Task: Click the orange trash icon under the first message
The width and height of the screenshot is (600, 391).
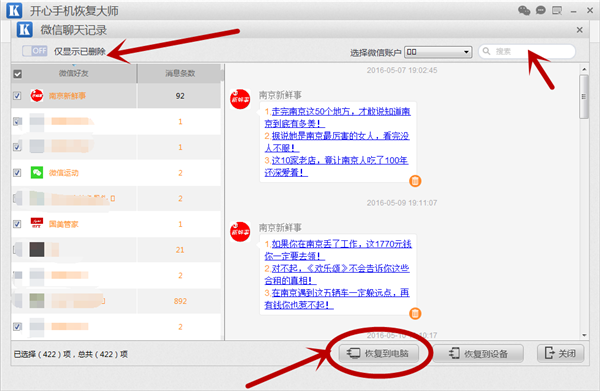Action: tap(415, 181)
